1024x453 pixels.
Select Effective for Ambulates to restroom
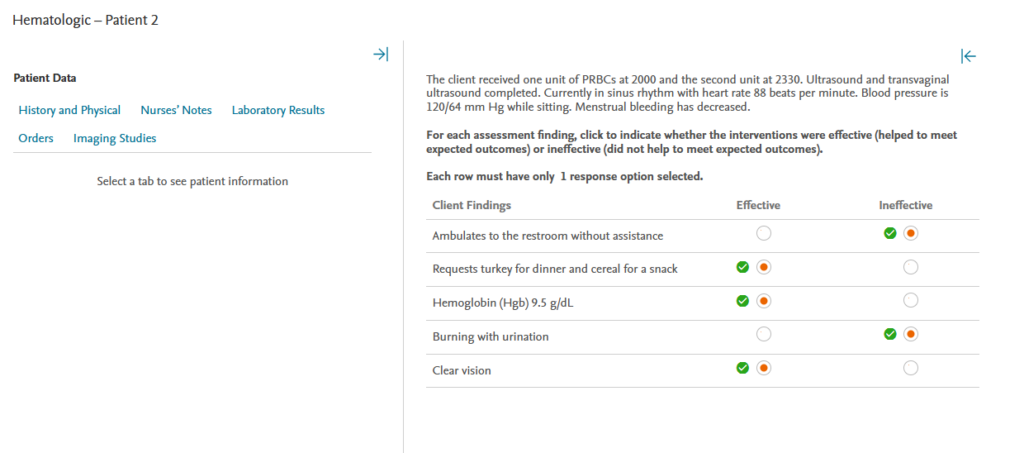click(x=764, y=234)
